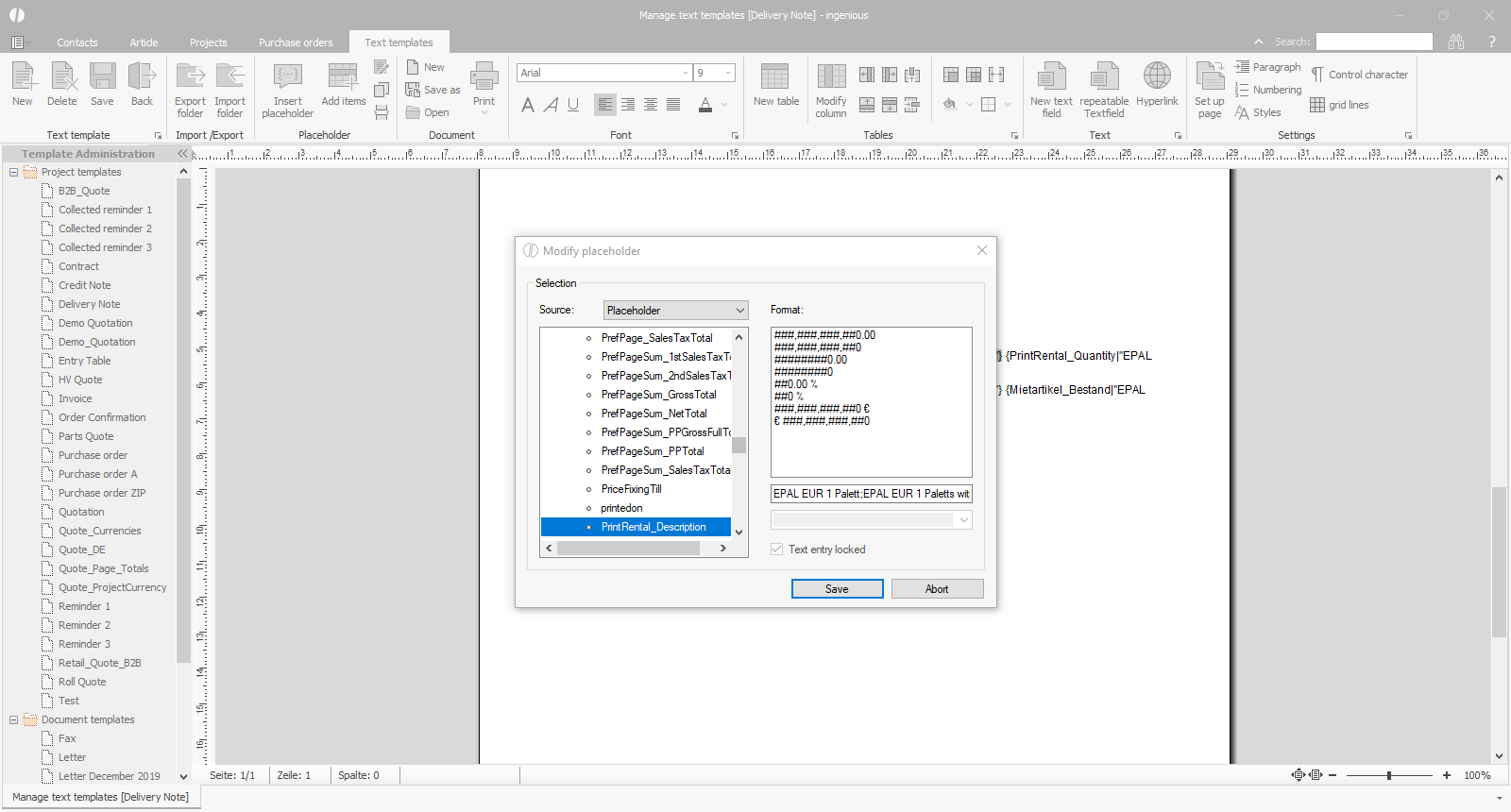Screen dimensions: 1511x812
Task: Open the Arial font name dropdown
Action: [686, 73]
